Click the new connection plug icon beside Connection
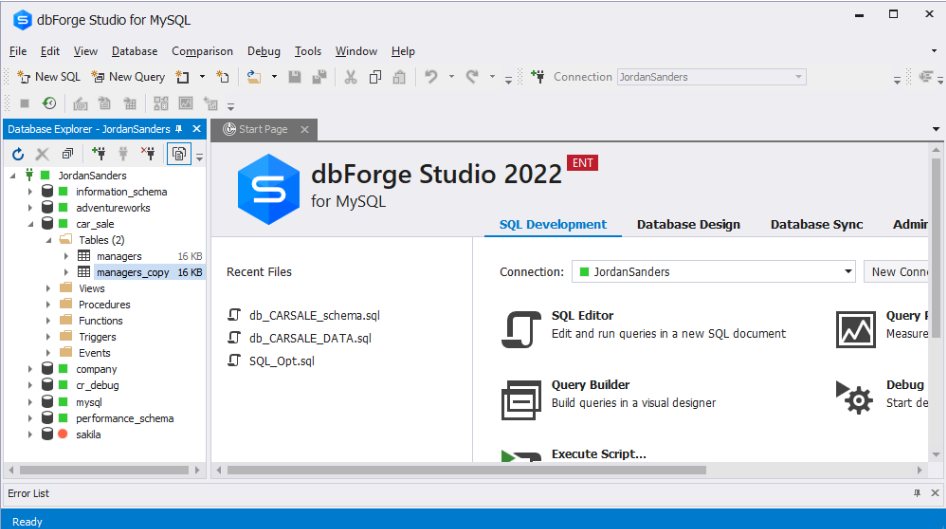This screenshot has height=529, width=946. point(538,77)
